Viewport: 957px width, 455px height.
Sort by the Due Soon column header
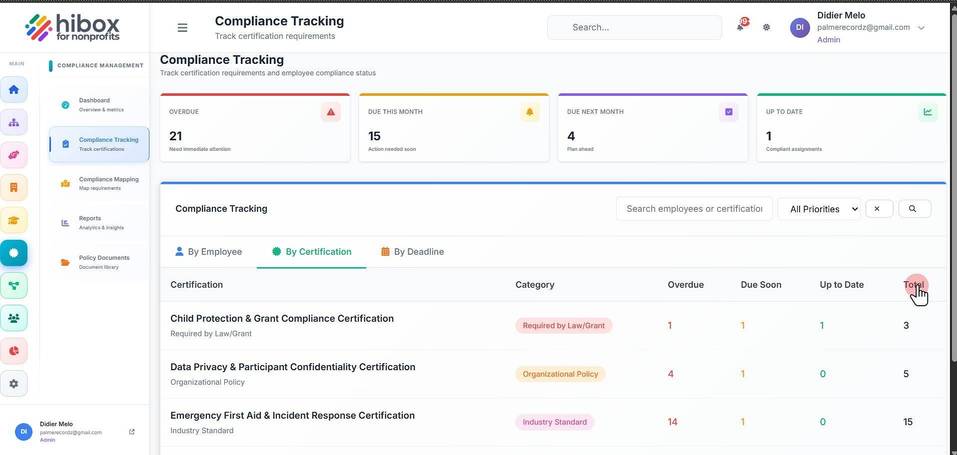(x=761, y=285)
